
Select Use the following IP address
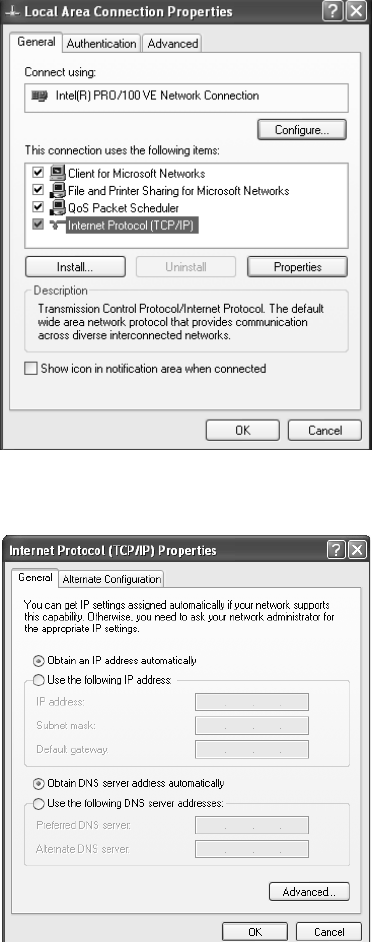click(39, 680)
